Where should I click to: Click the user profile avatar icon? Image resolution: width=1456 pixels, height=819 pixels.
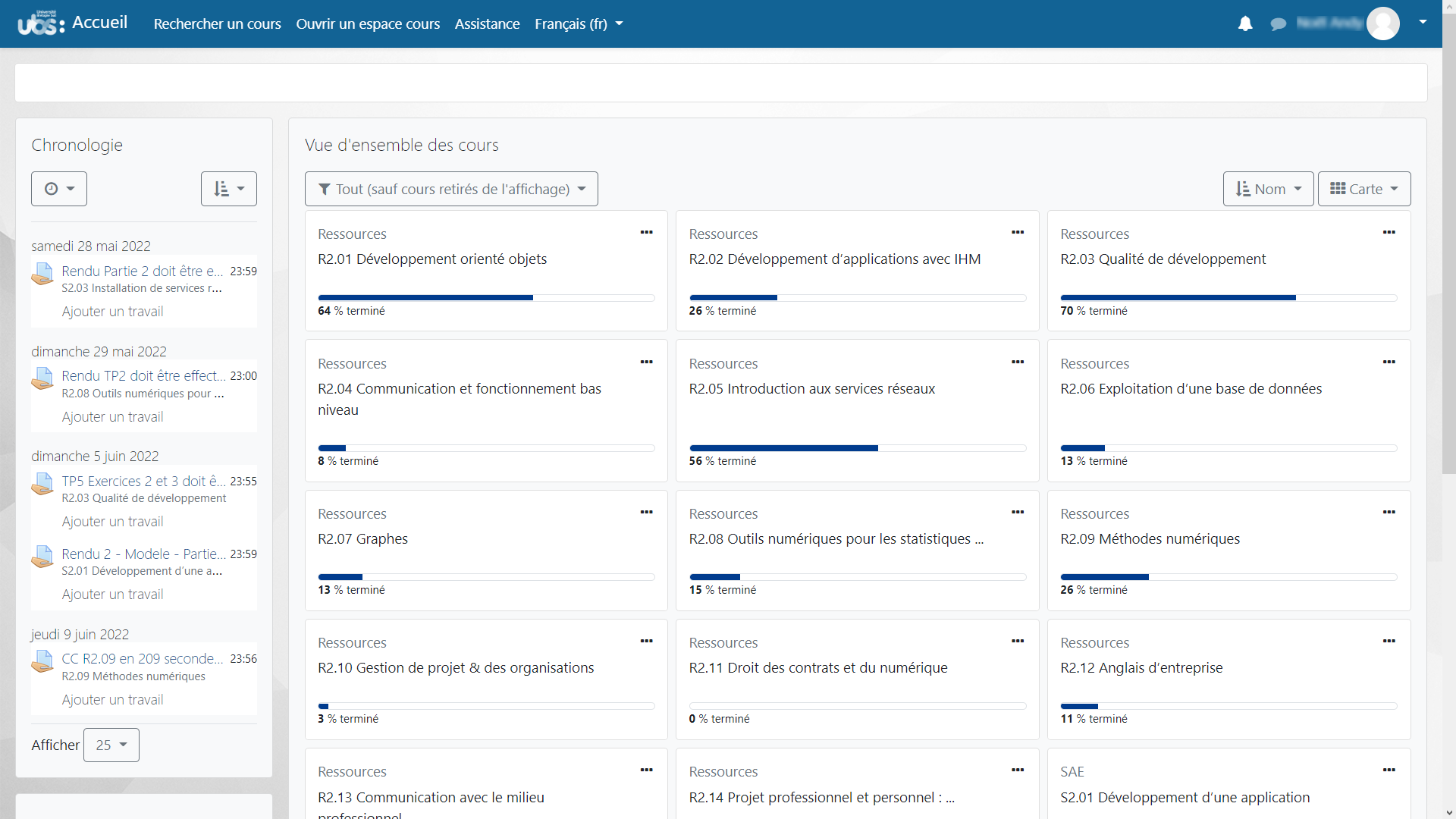(1382, 23)
